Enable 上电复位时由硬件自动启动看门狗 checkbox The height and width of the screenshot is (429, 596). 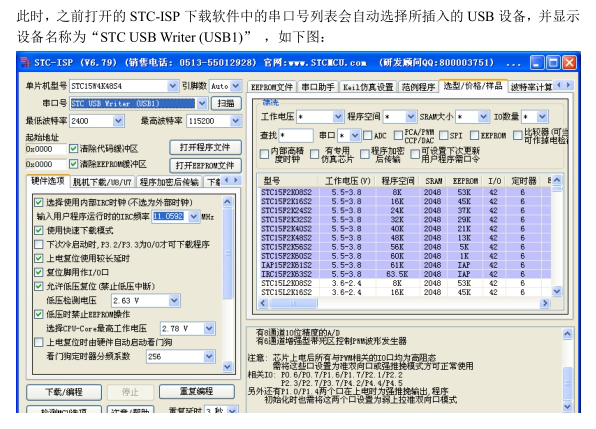click(39, 342)
